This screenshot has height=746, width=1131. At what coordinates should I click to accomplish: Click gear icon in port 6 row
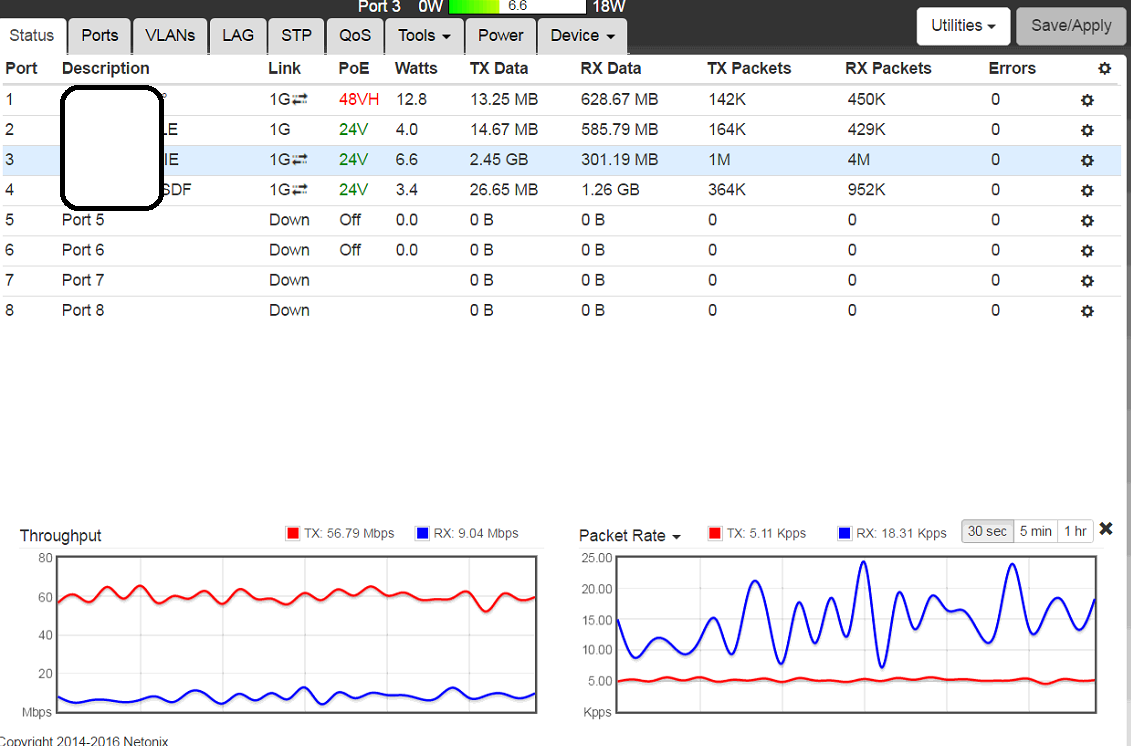[1087, 250]
